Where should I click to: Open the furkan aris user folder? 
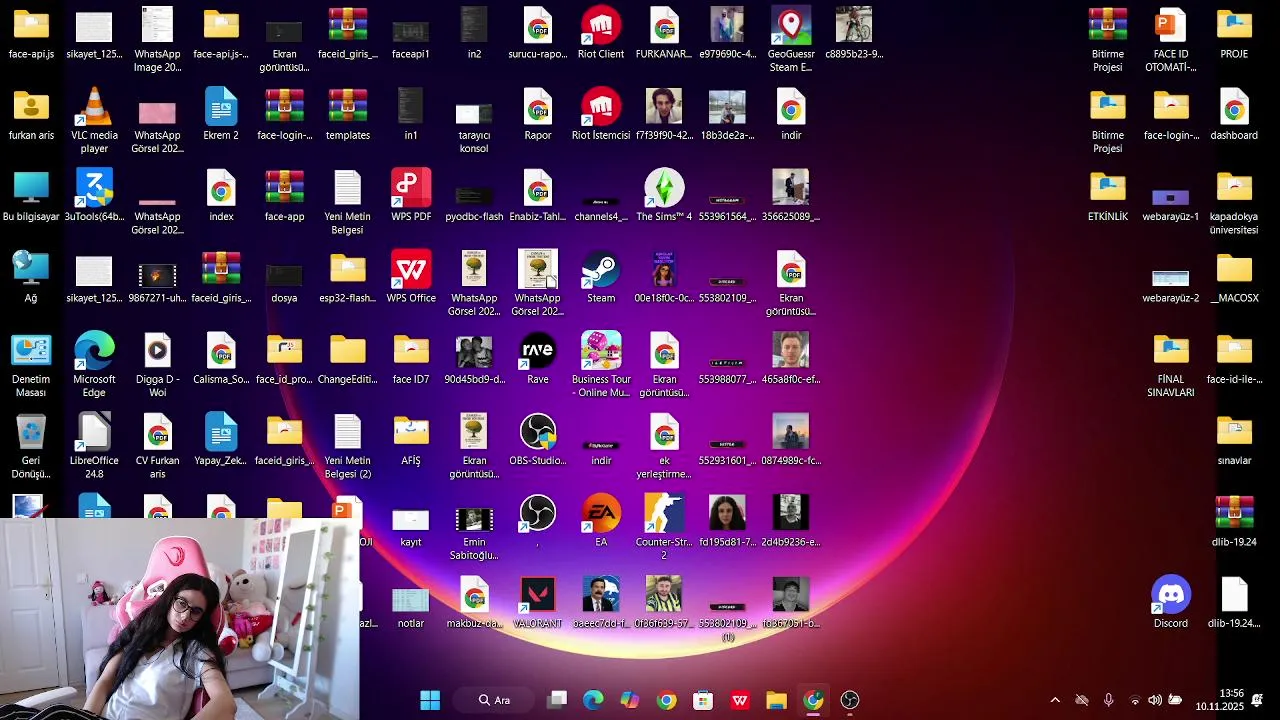[31, 114]
